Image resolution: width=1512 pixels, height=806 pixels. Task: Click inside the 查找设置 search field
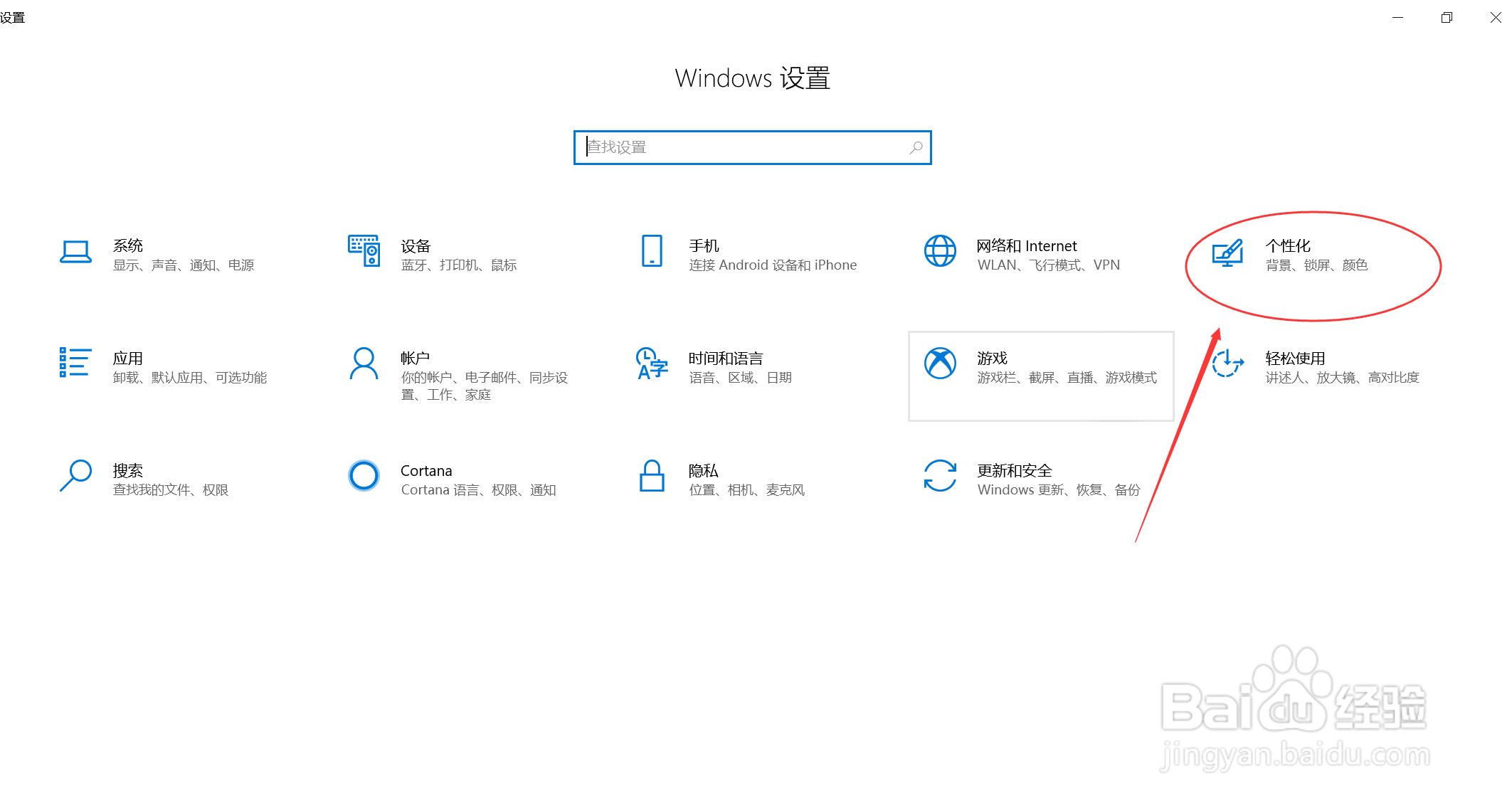(747, 147)
